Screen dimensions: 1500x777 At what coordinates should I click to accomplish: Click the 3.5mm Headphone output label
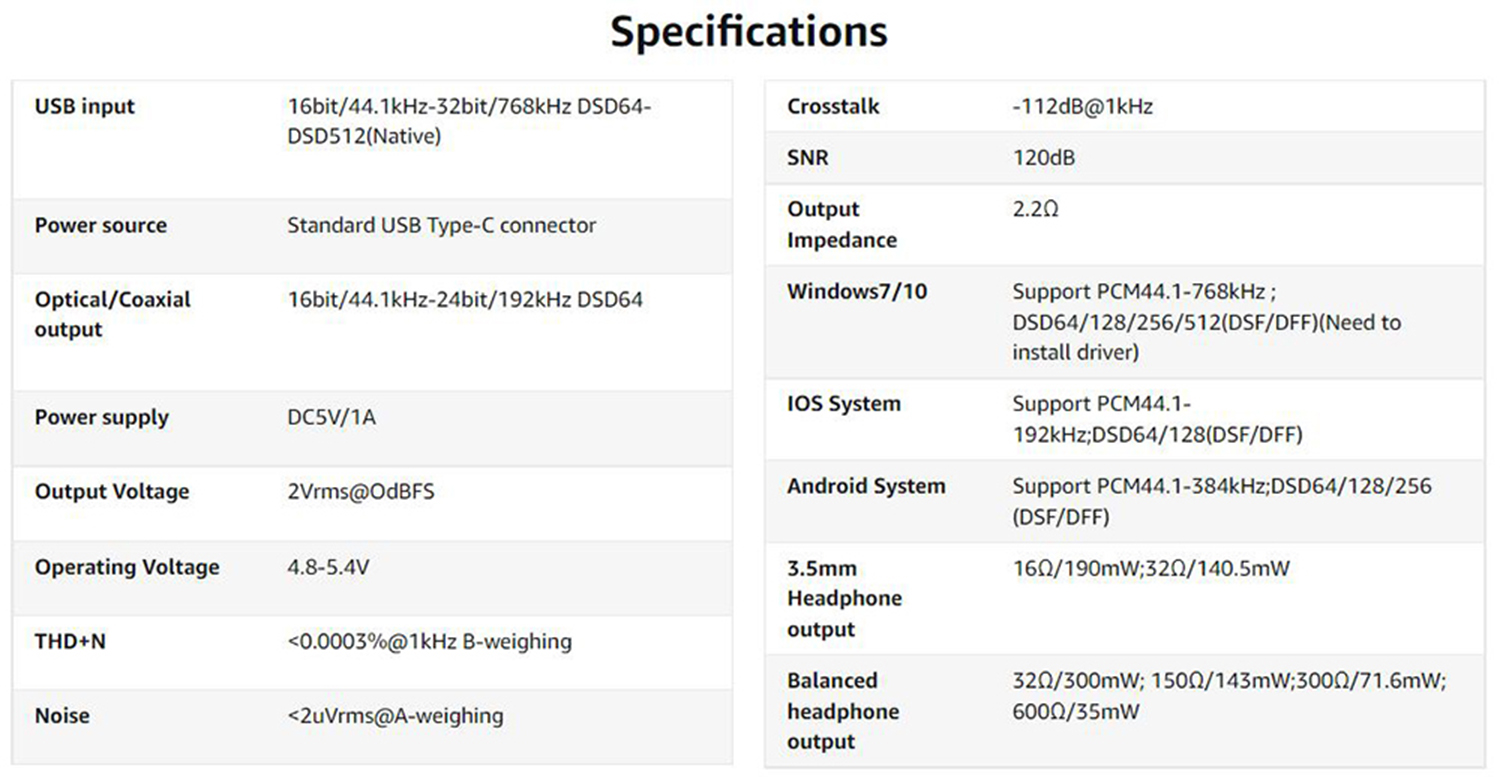click(x=844, y=598)
